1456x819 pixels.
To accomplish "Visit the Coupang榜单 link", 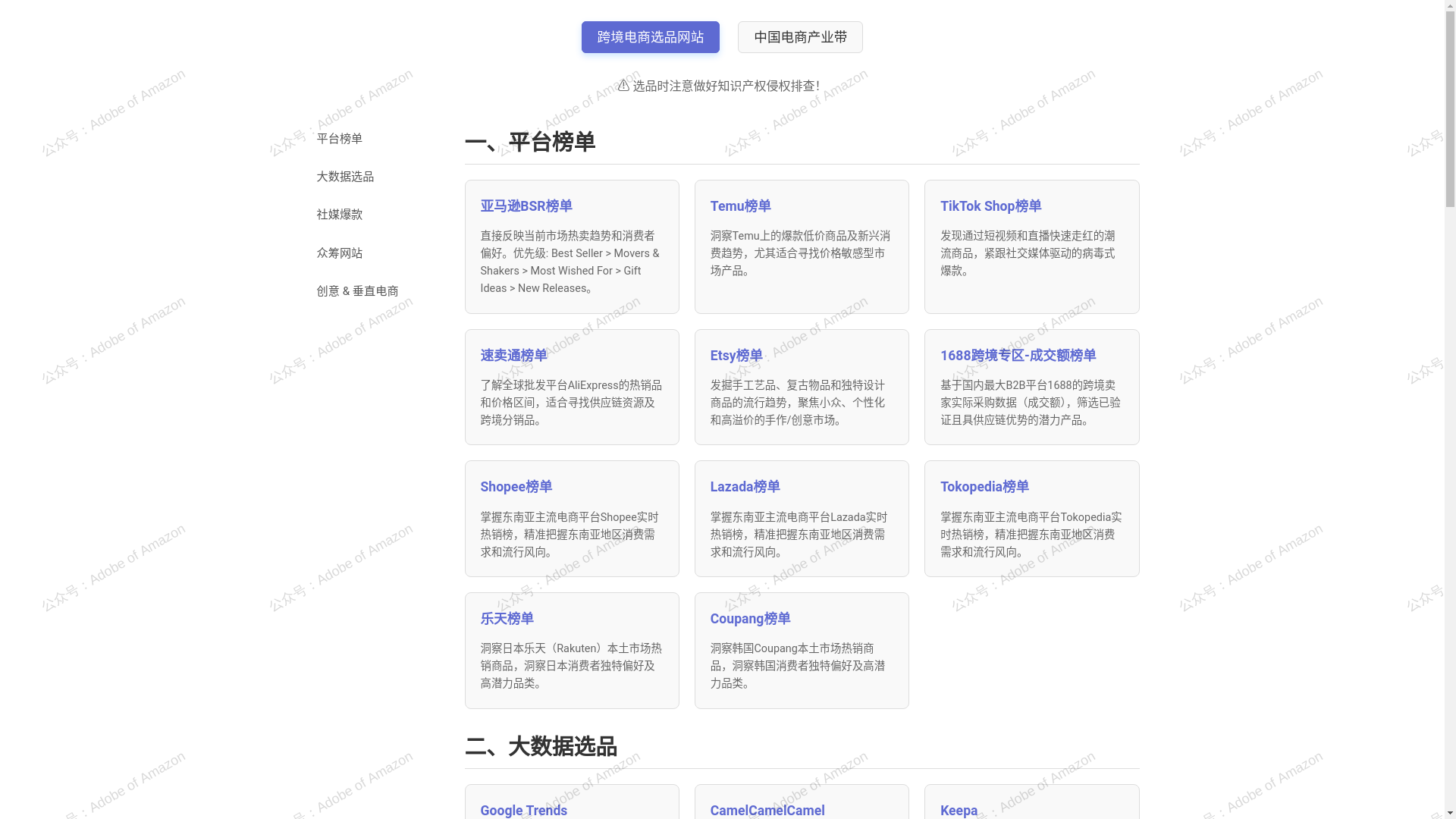I will [750, 619].
